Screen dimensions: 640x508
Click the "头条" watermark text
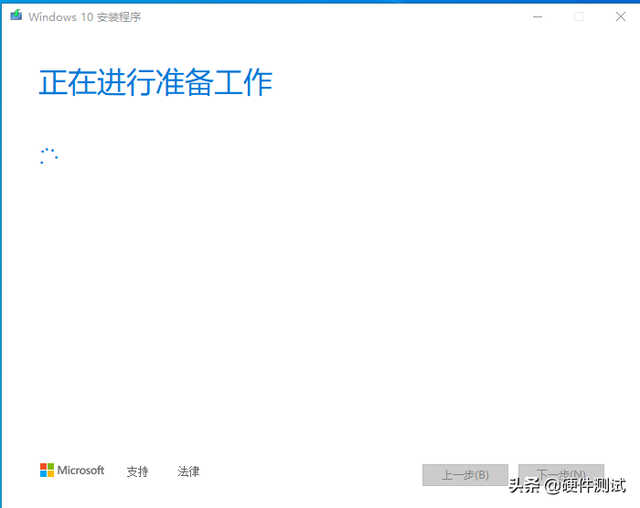[525, 486]
